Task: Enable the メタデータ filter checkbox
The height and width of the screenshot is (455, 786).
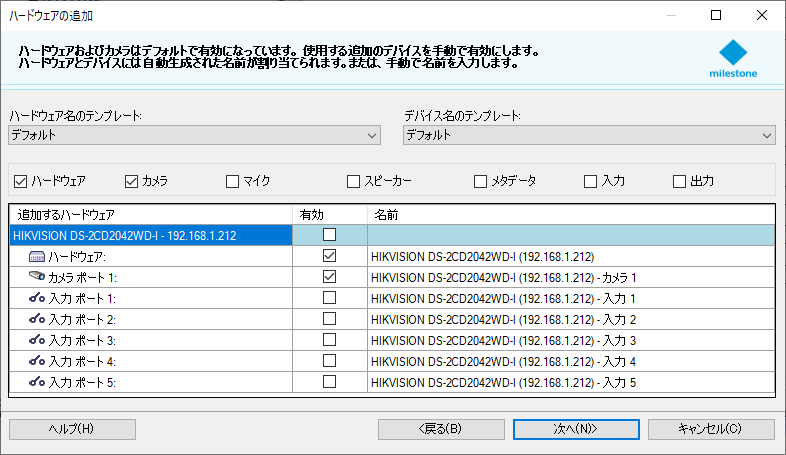Action: [480, 181]
